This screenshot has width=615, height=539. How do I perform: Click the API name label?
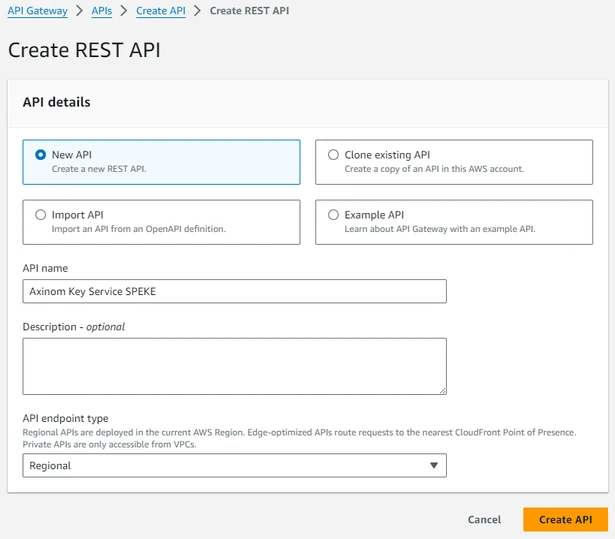click(45, 268)
